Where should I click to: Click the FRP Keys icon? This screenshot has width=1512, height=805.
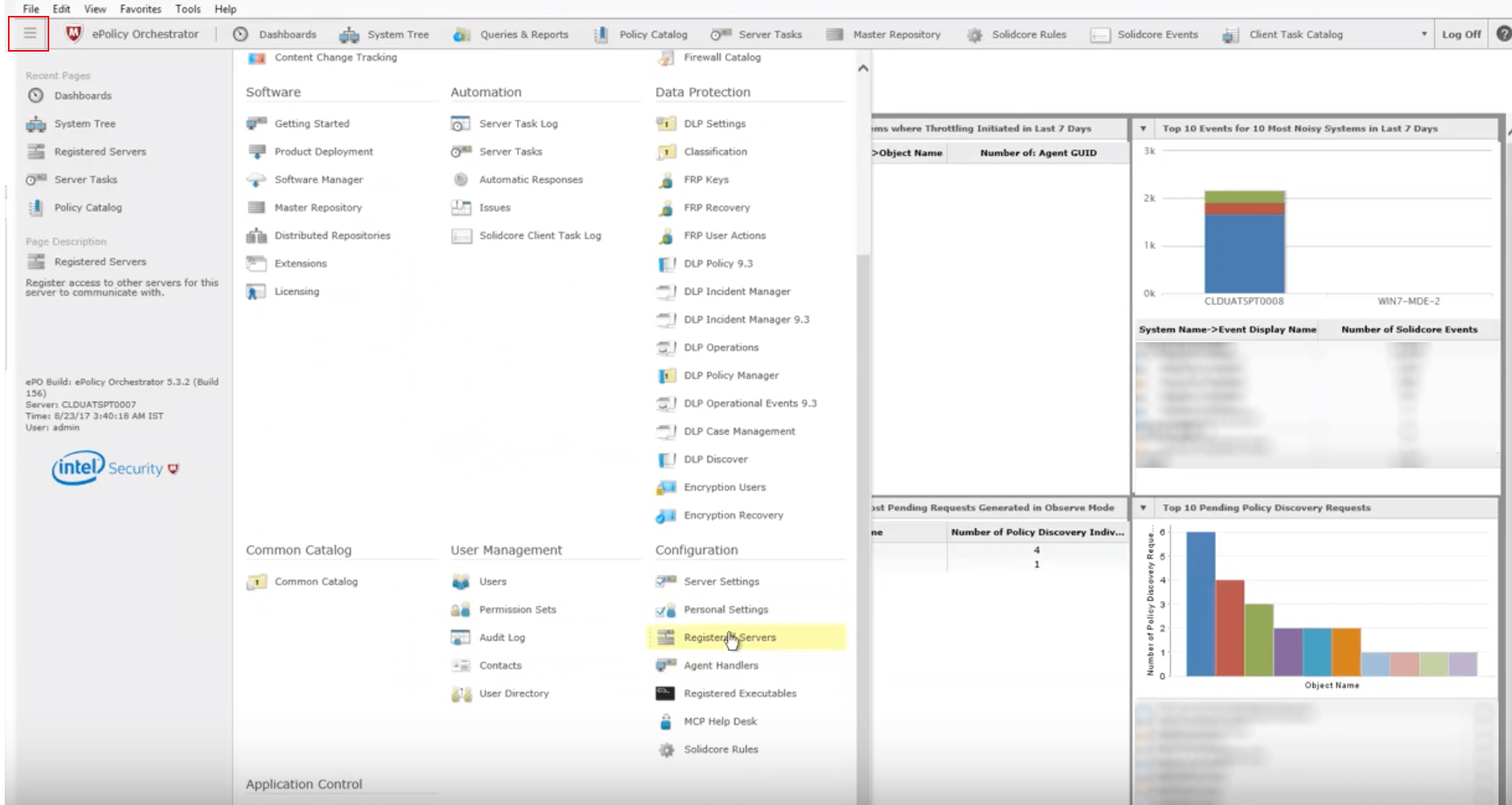[x=665, y=179]
